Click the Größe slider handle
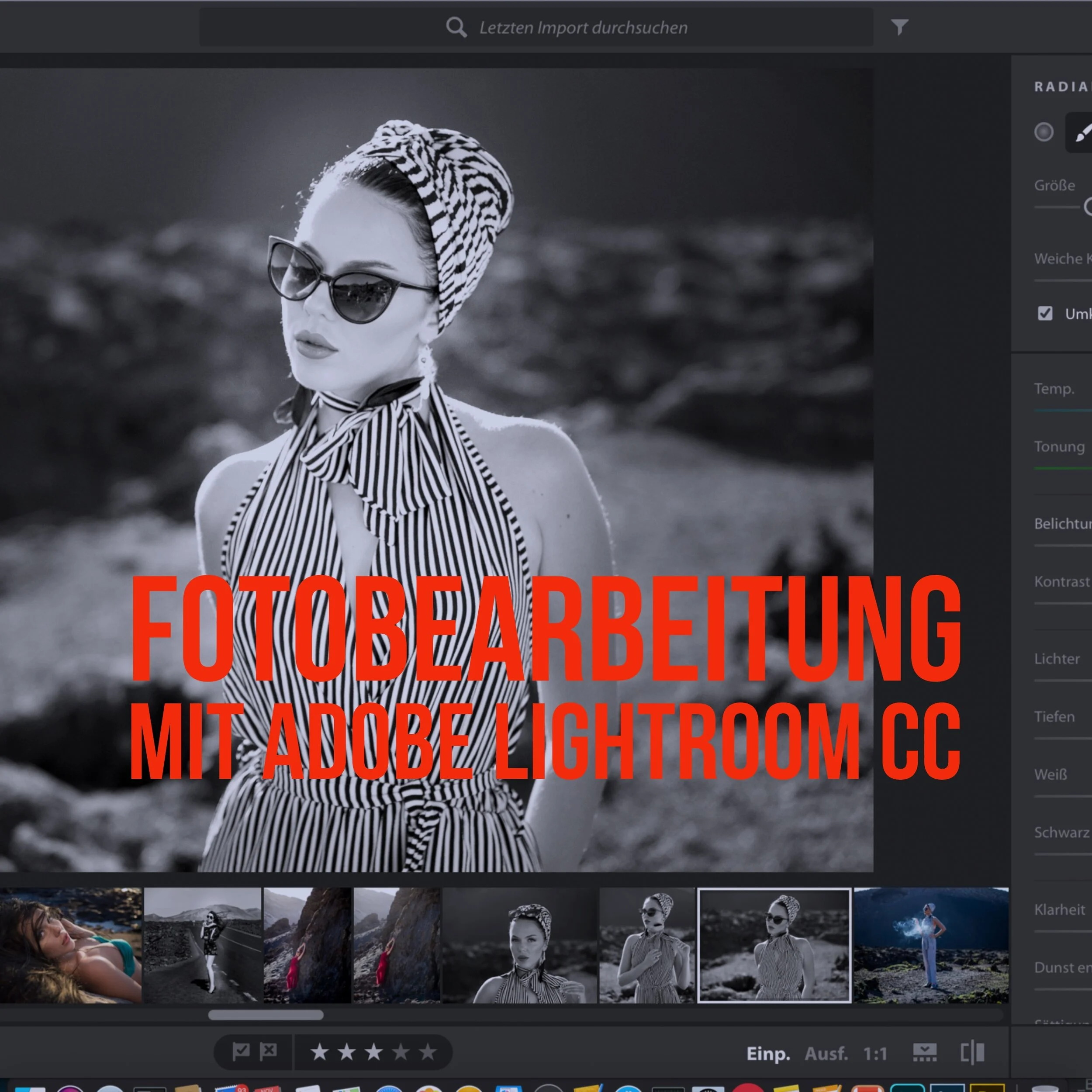The width and height of the screenshot is (1092, 1092). pos(1088,207)
